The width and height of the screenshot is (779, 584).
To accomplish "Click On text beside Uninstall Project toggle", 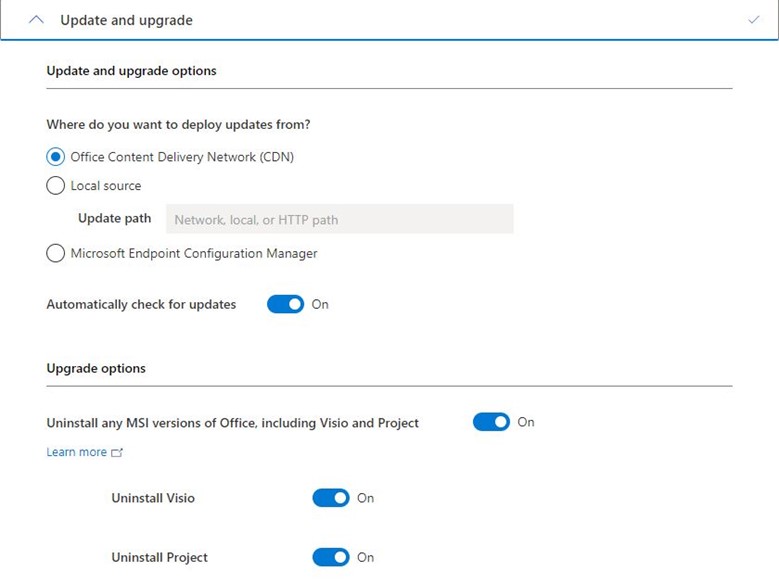I will [366, 557].
